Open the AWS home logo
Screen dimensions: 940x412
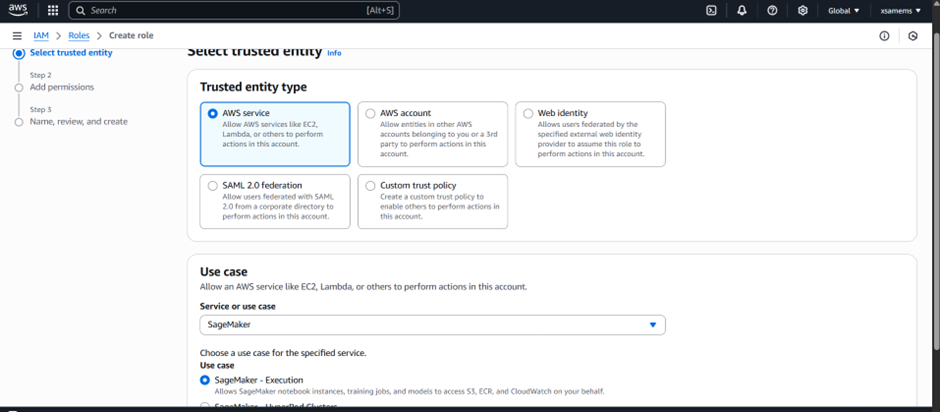(x=18, y=10)
